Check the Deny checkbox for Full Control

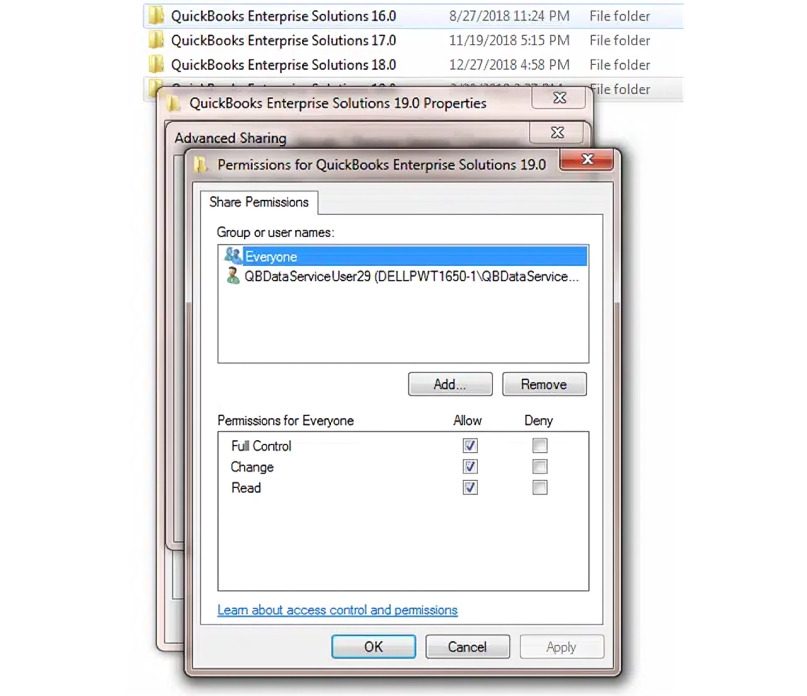(x=540, y=445)
